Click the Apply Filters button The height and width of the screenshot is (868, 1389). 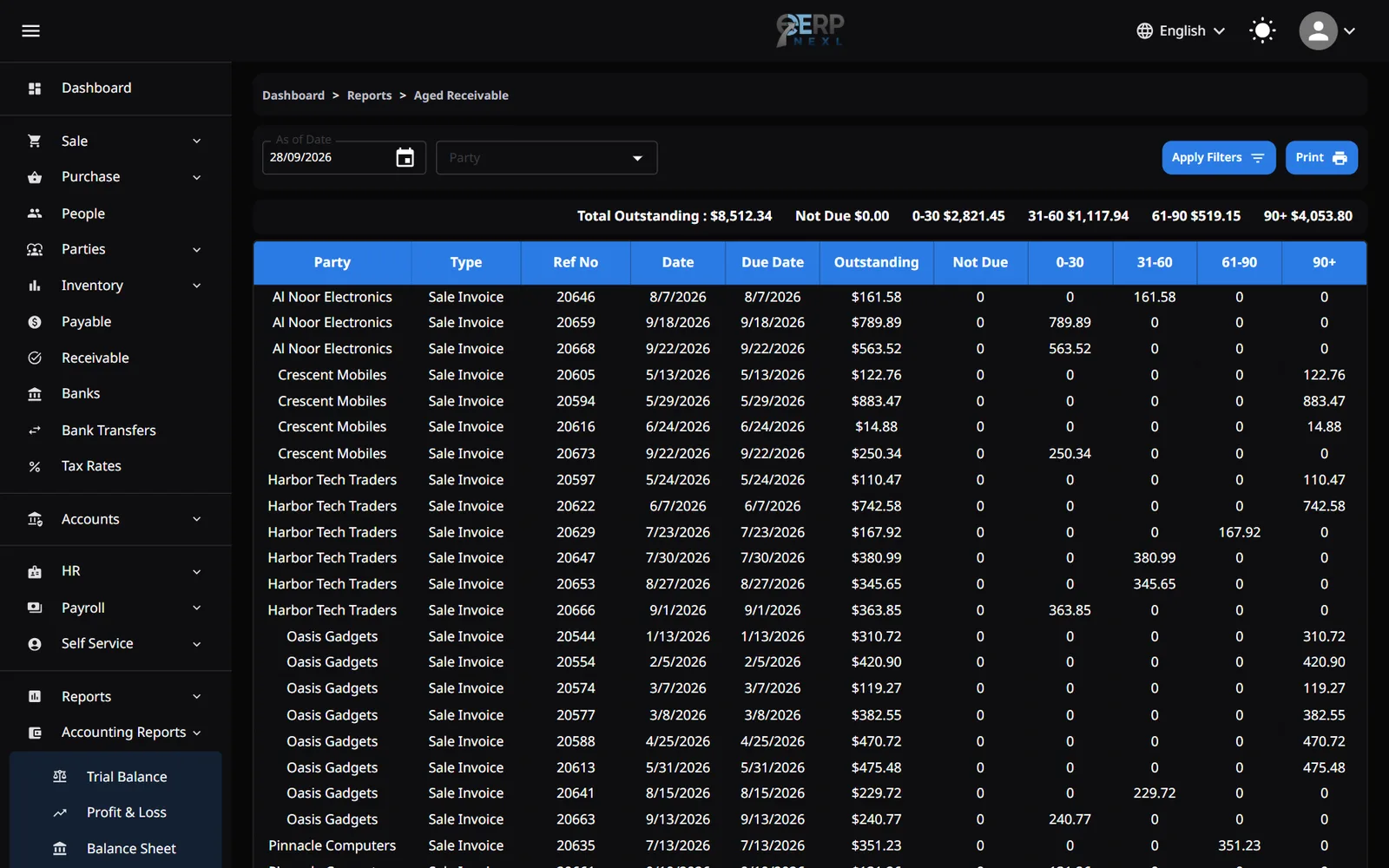[1218, 158]
